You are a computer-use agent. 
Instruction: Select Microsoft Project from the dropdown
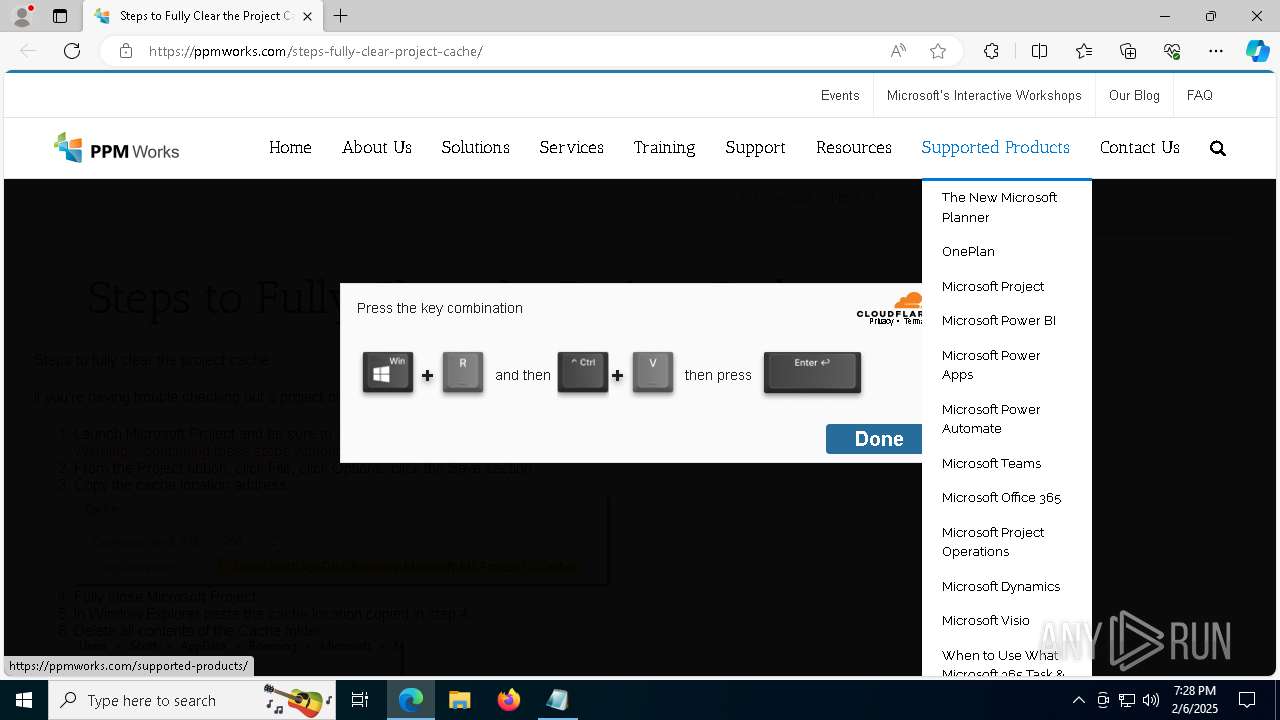[x=993, y=286]
